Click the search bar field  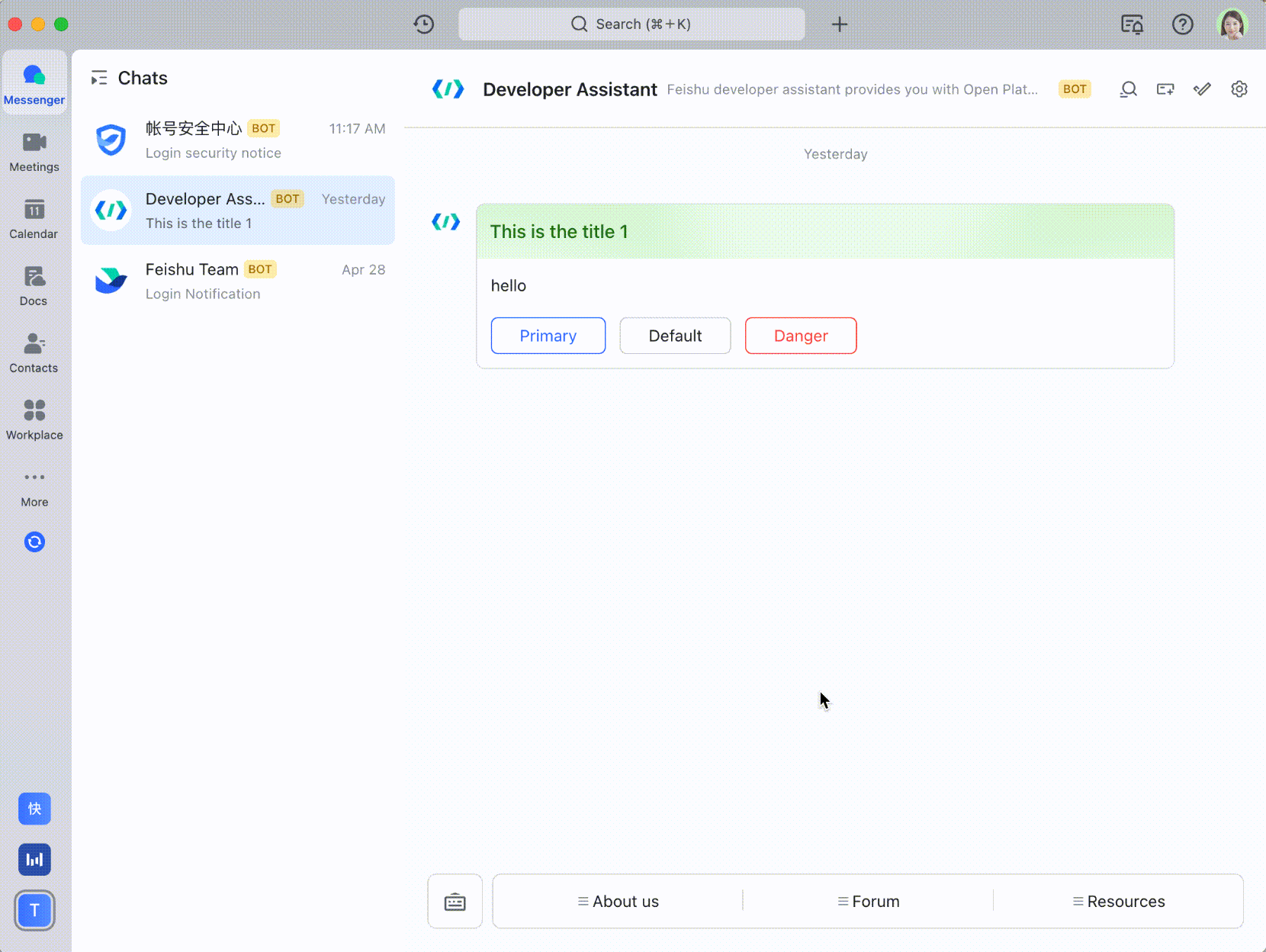[631, 24]
